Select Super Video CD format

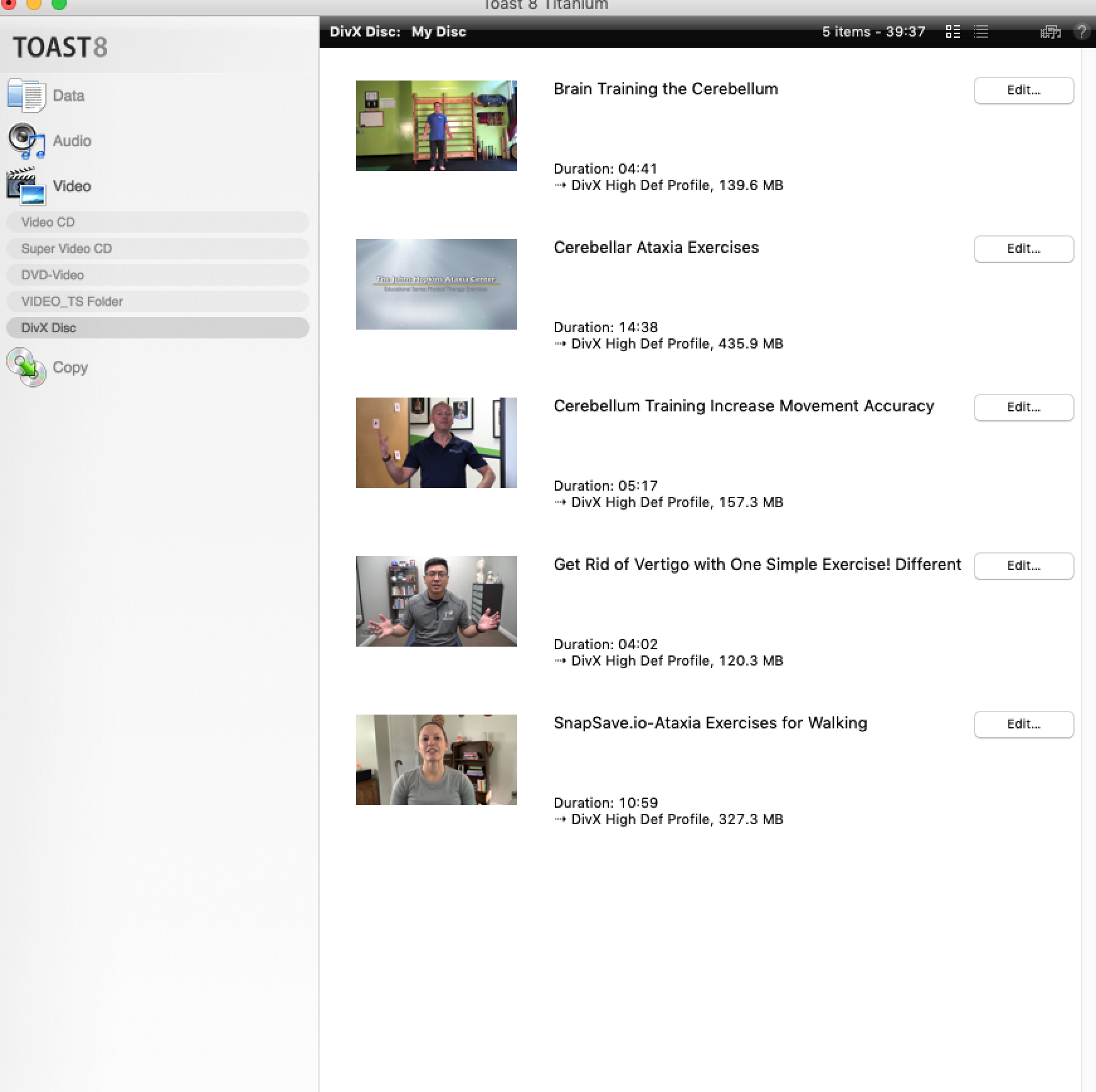click(157, 248)
